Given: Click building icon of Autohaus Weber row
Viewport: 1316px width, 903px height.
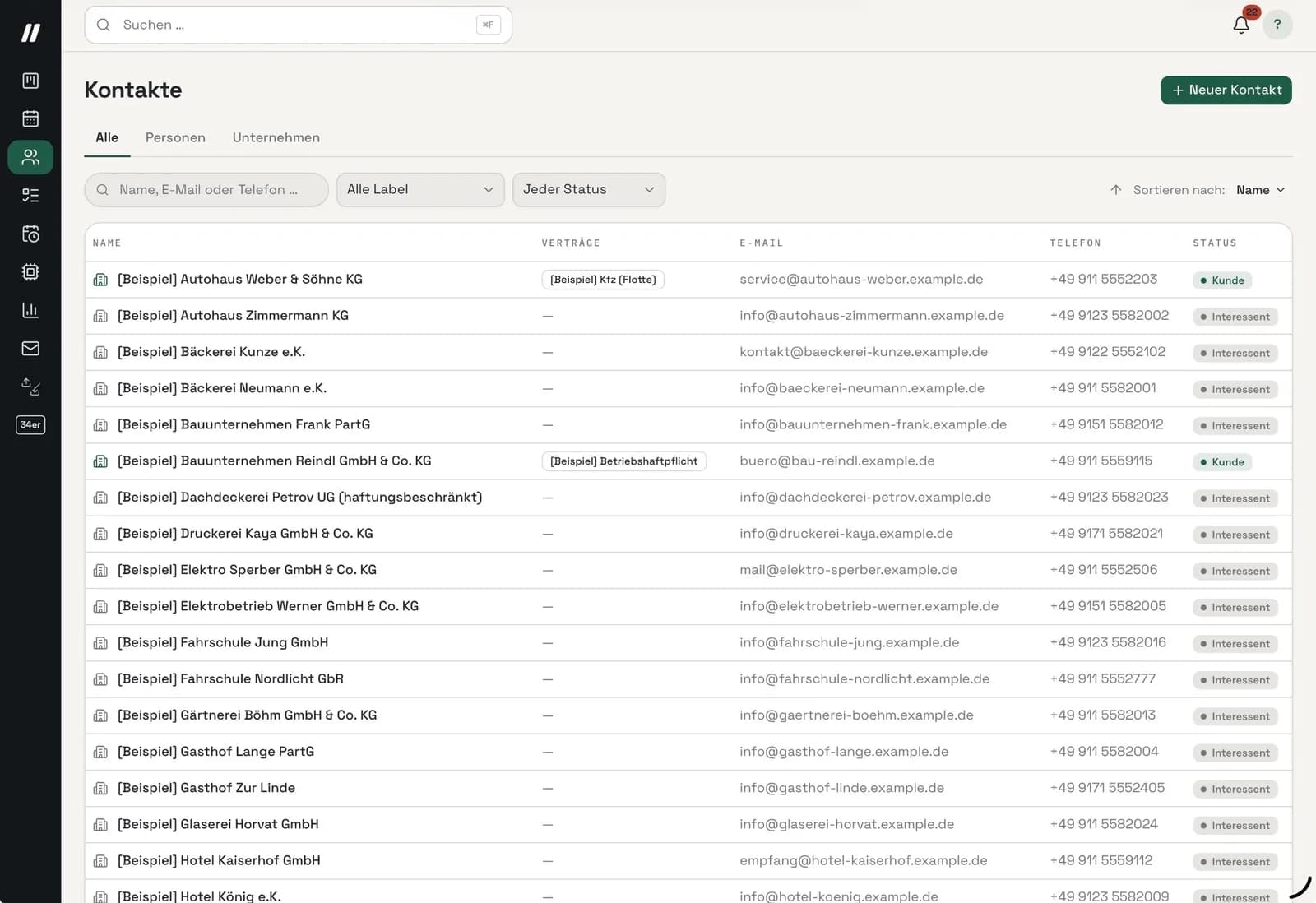Looking at the screenshot, I should (100, 280).
